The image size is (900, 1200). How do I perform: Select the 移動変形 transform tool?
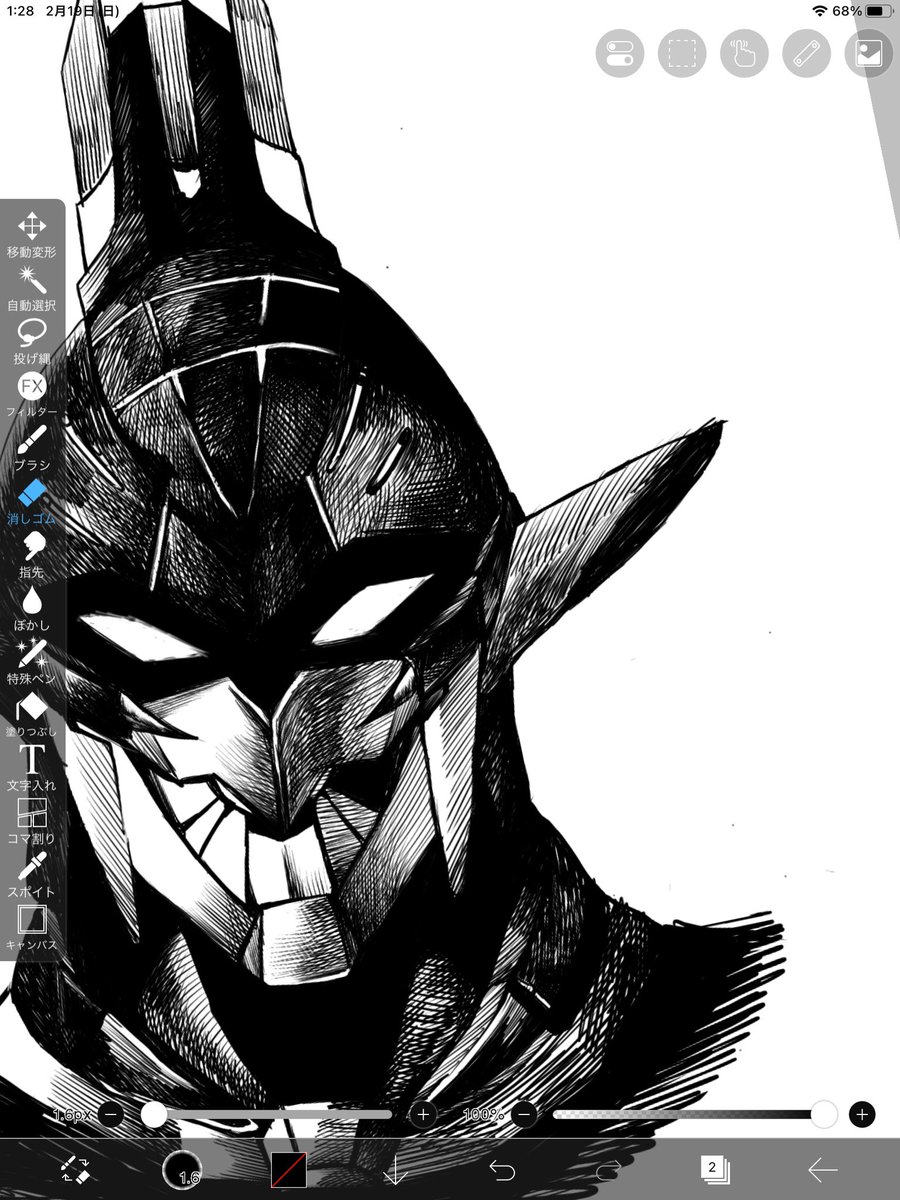coord(32,234)
